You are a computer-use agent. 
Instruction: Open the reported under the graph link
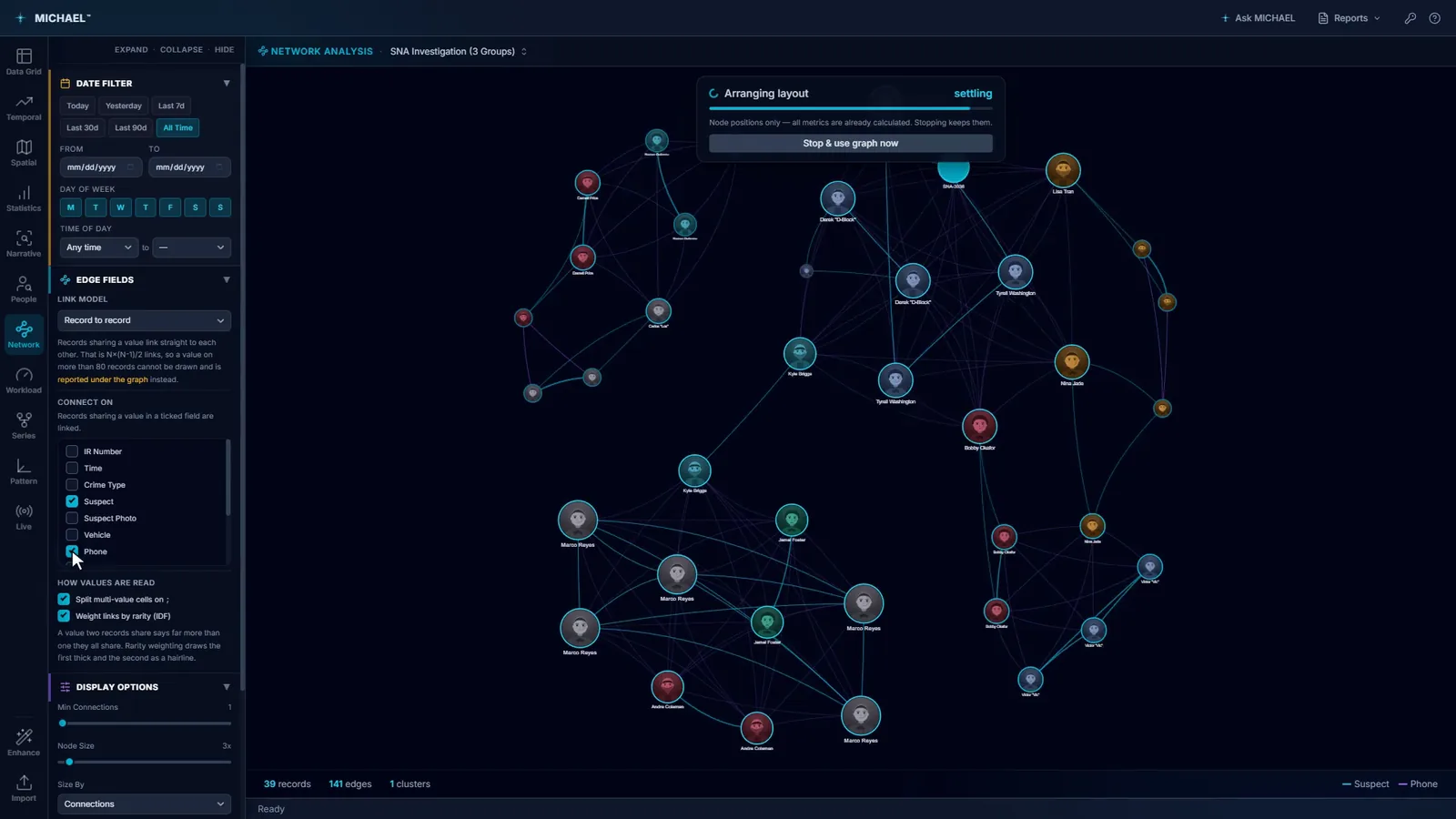click(103, 380)
